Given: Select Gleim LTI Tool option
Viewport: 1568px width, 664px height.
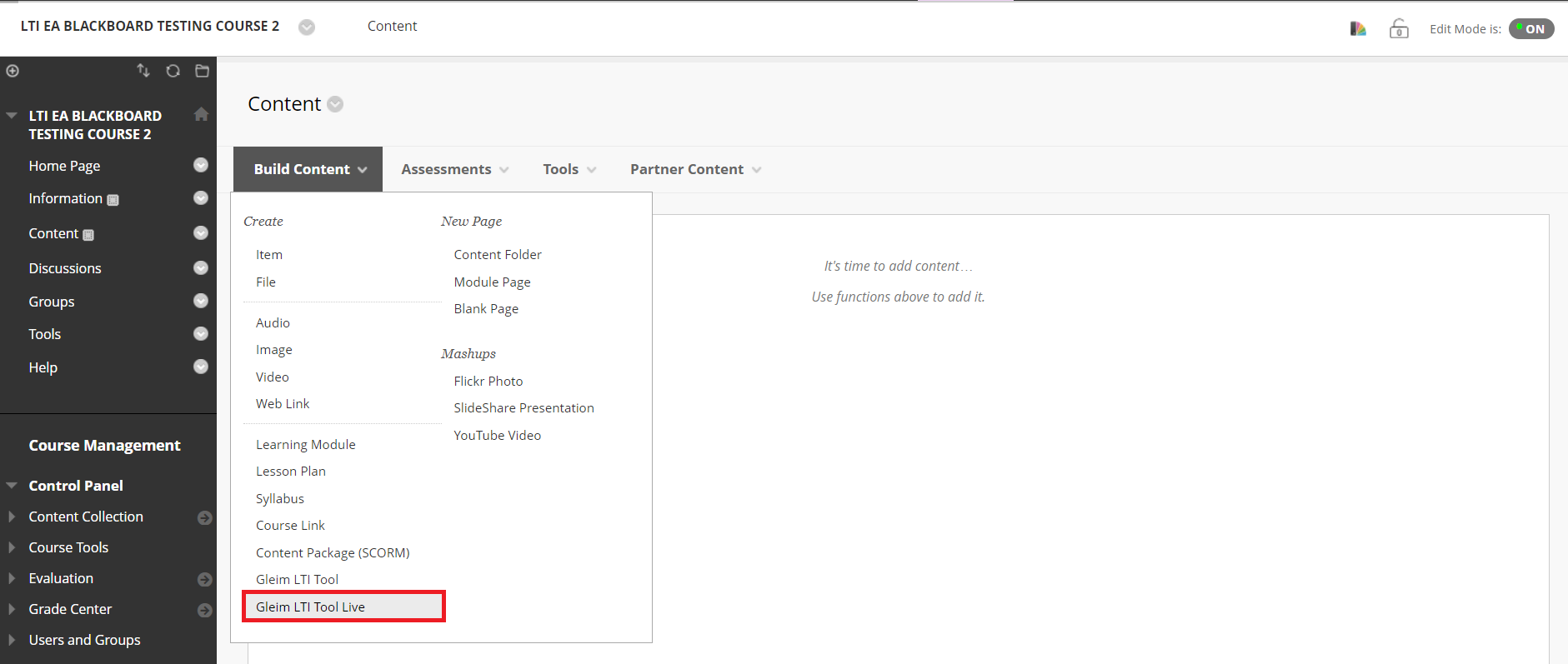Looking at the screenshot, I should click(297, 580).
